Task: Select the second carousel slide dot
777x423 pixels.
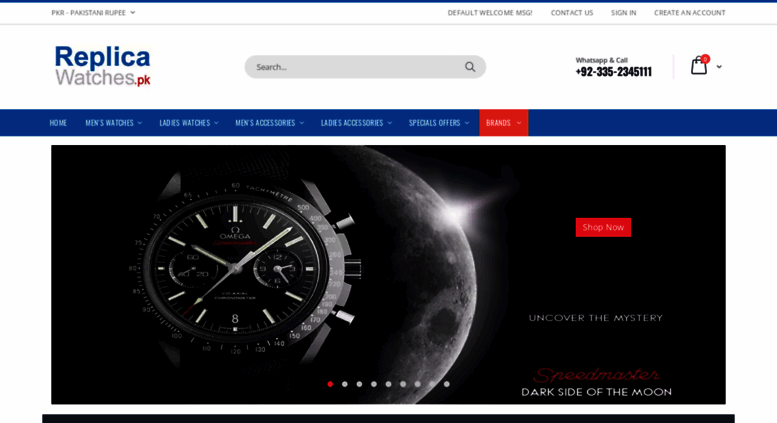Action: tap(345, 384)
